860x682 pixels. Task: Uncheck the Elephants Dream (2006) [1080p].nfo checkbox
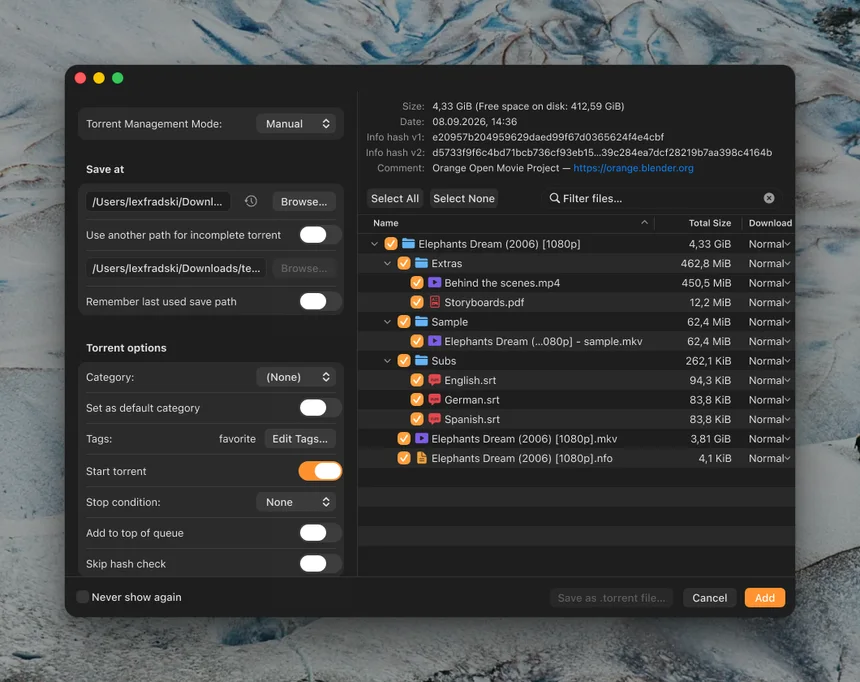tap(404, 458)
